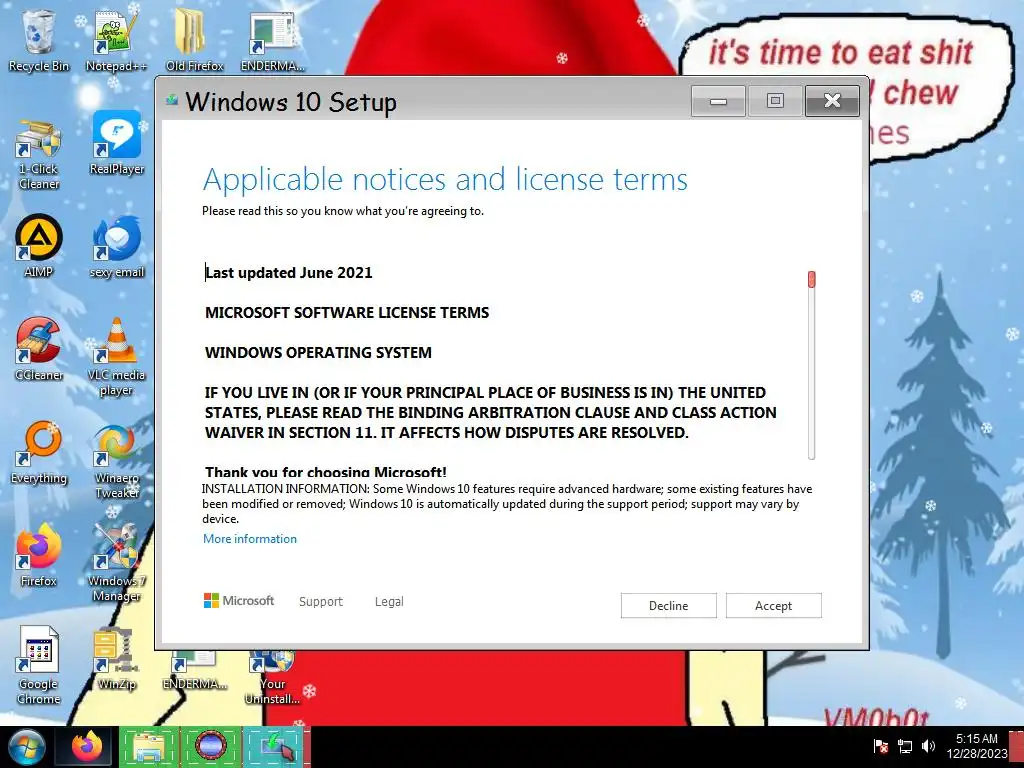Viewport: 1024px width, 768px height.
Task: Click the 'Last updated June 2021' text
Action: click(x=289, y=272)
